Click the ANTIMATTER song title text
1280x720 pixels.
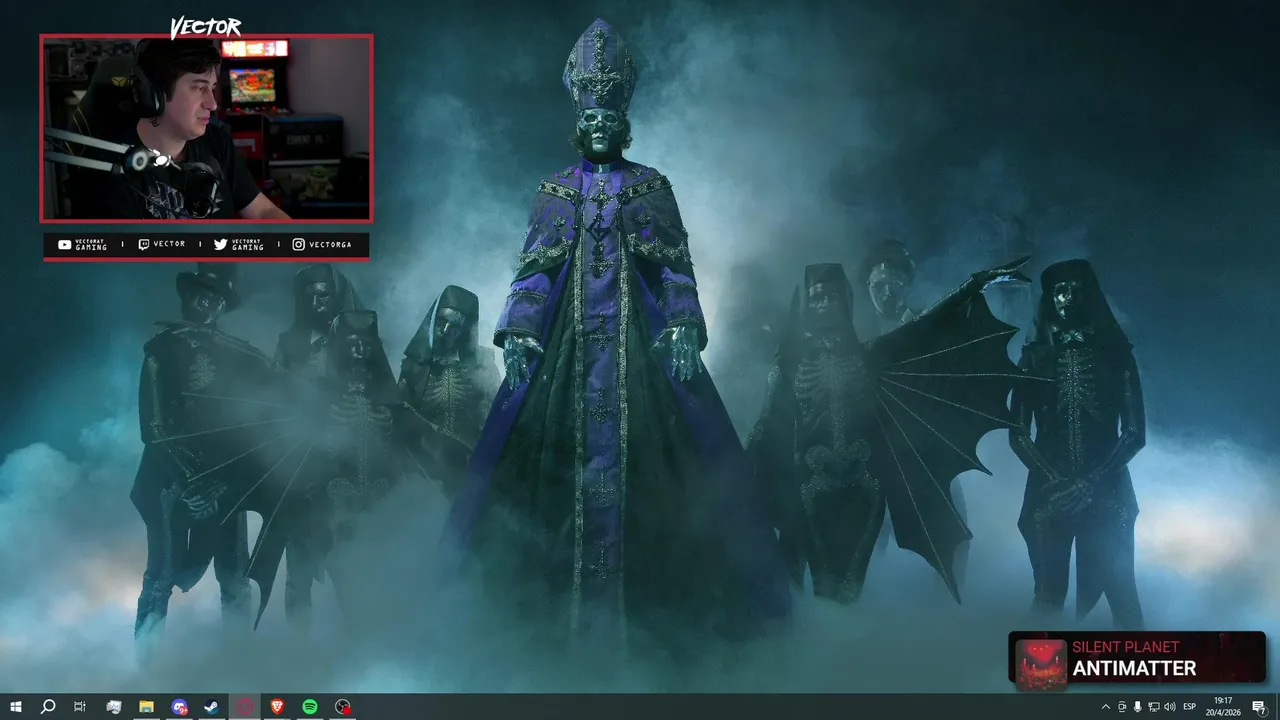click(1134, 669)
